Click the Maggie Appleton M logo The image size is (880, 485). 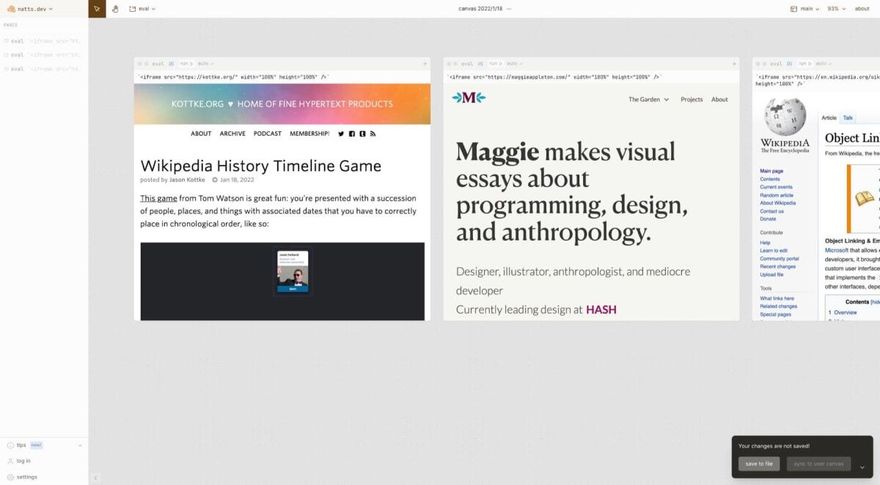(x=469, y=98)
